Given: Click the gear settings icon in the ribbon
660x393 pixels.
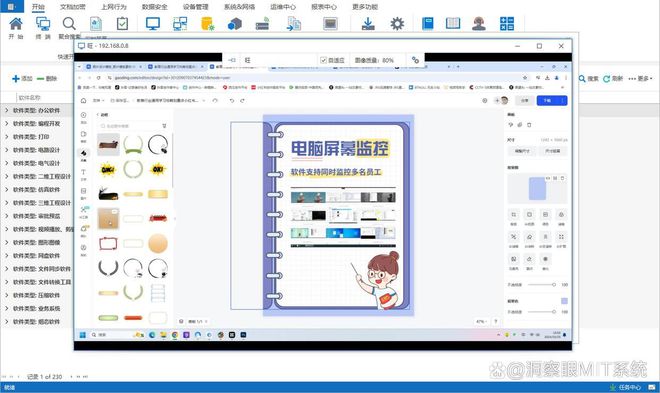Looking at the screenshot, I should tap(397, 24).
